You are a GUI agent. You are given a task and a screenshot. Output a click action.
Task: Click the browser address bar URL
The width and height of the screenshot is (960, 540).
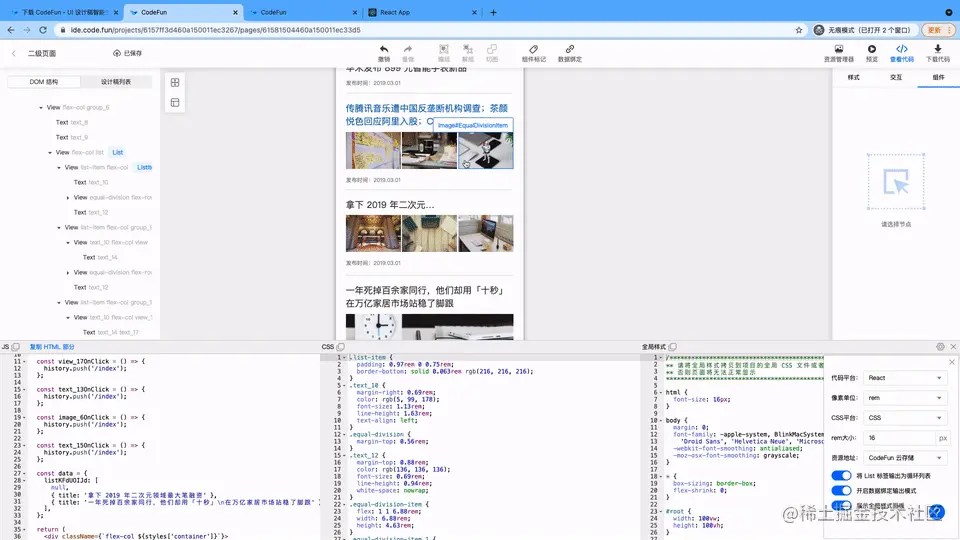click(x=216, y=30)
